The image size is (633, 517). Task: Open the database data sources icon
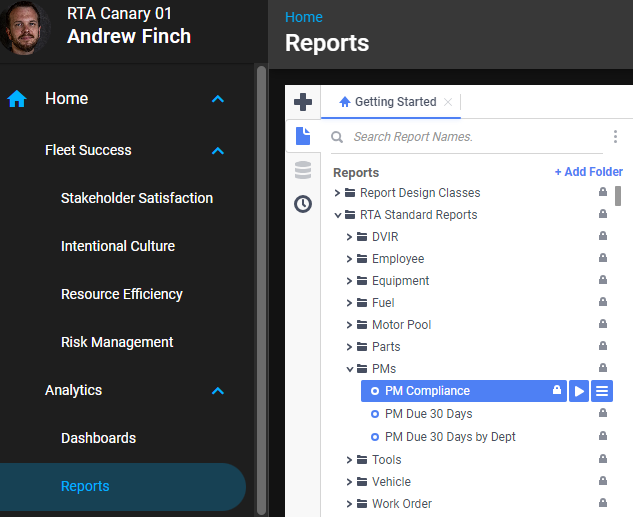pyautogui.click(x=302, y=170)
